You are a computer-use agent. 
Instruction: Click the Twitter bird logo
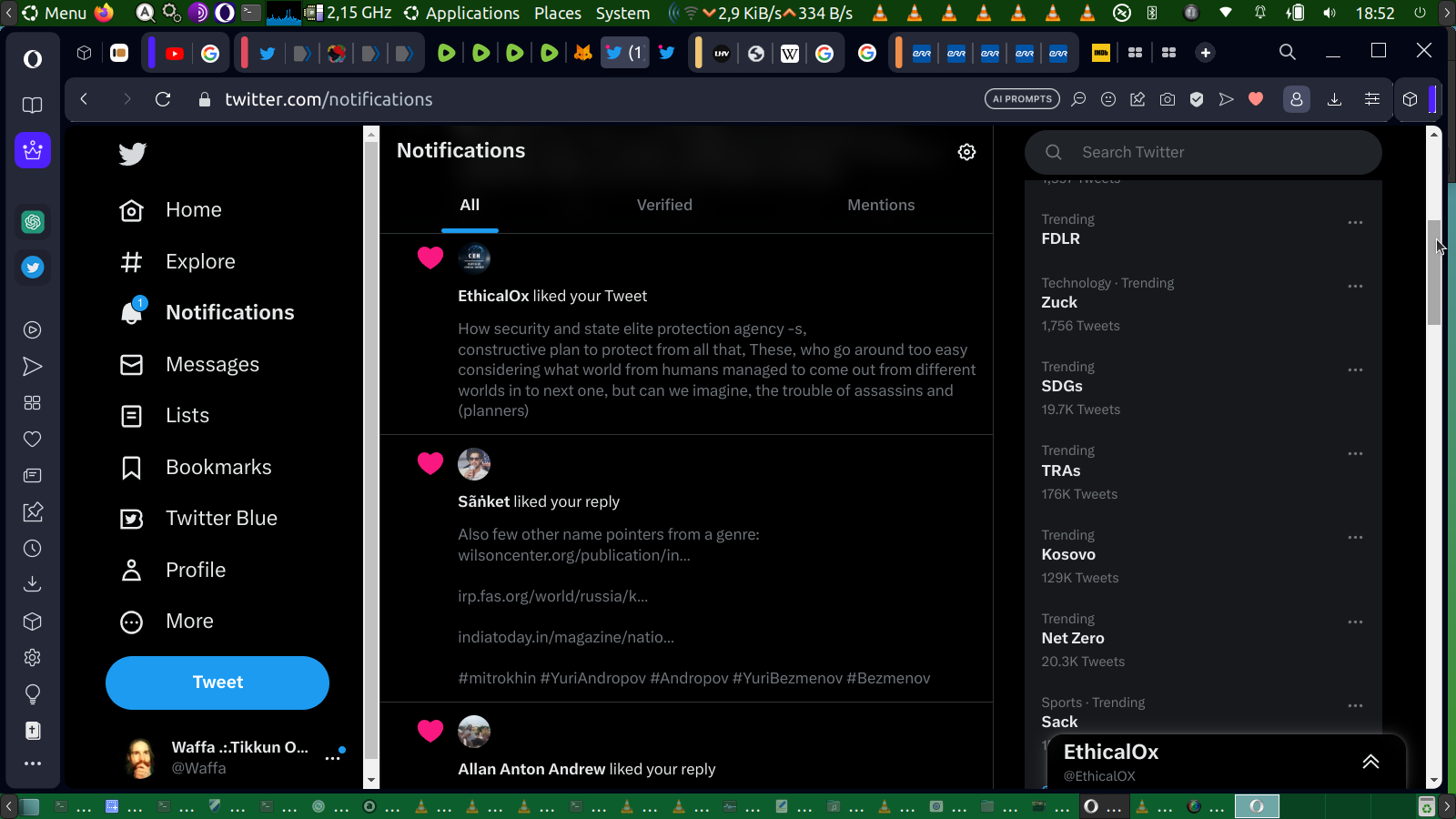[132, 154]
